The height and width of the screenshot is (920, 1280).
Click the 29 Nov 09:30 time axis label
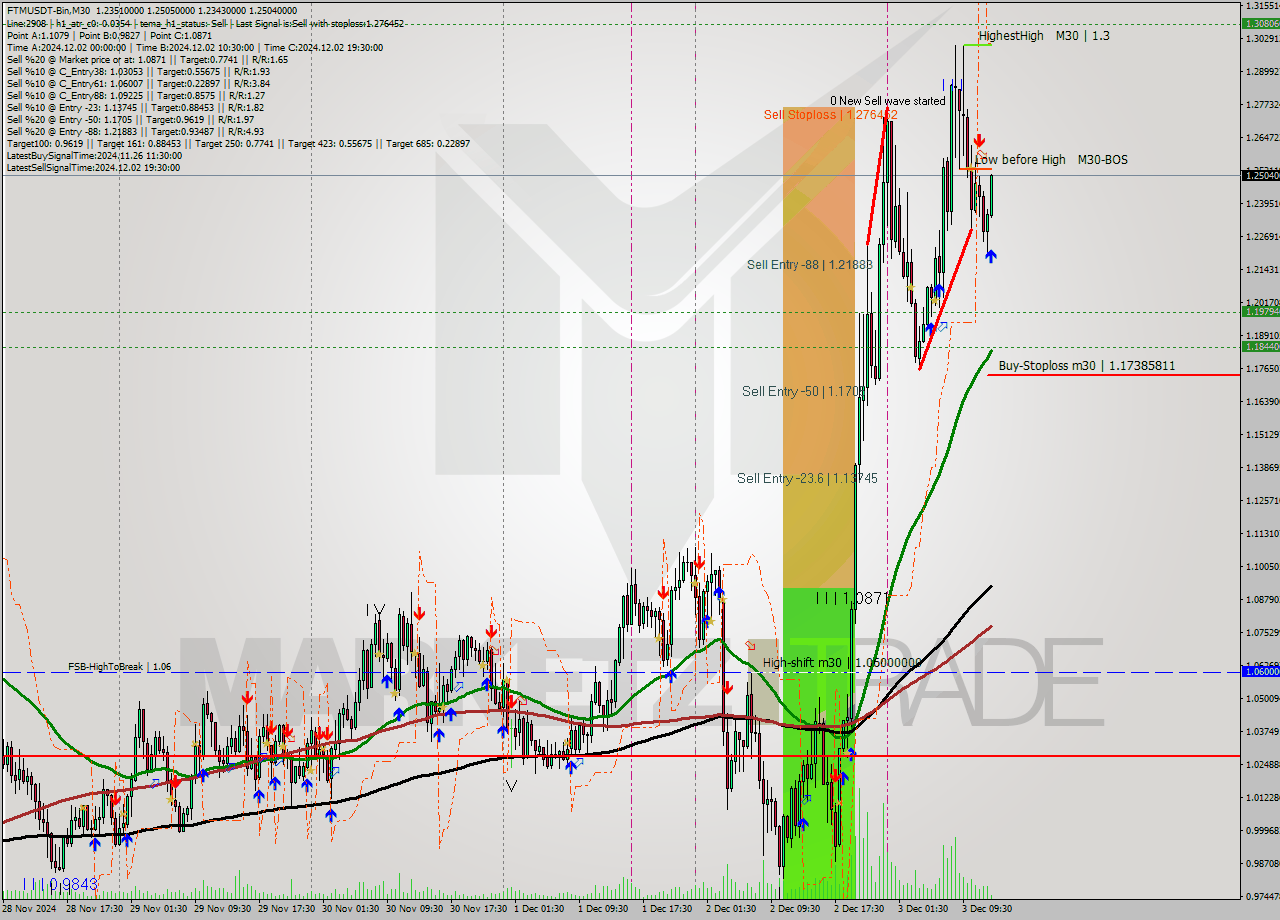(221, 909)
